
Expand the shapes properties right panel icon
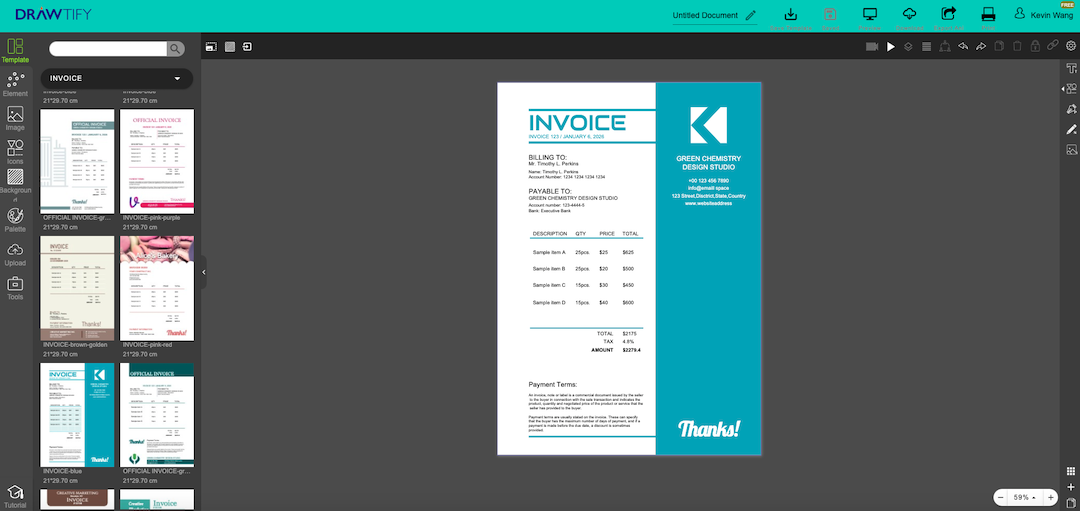pos(1070,89)
